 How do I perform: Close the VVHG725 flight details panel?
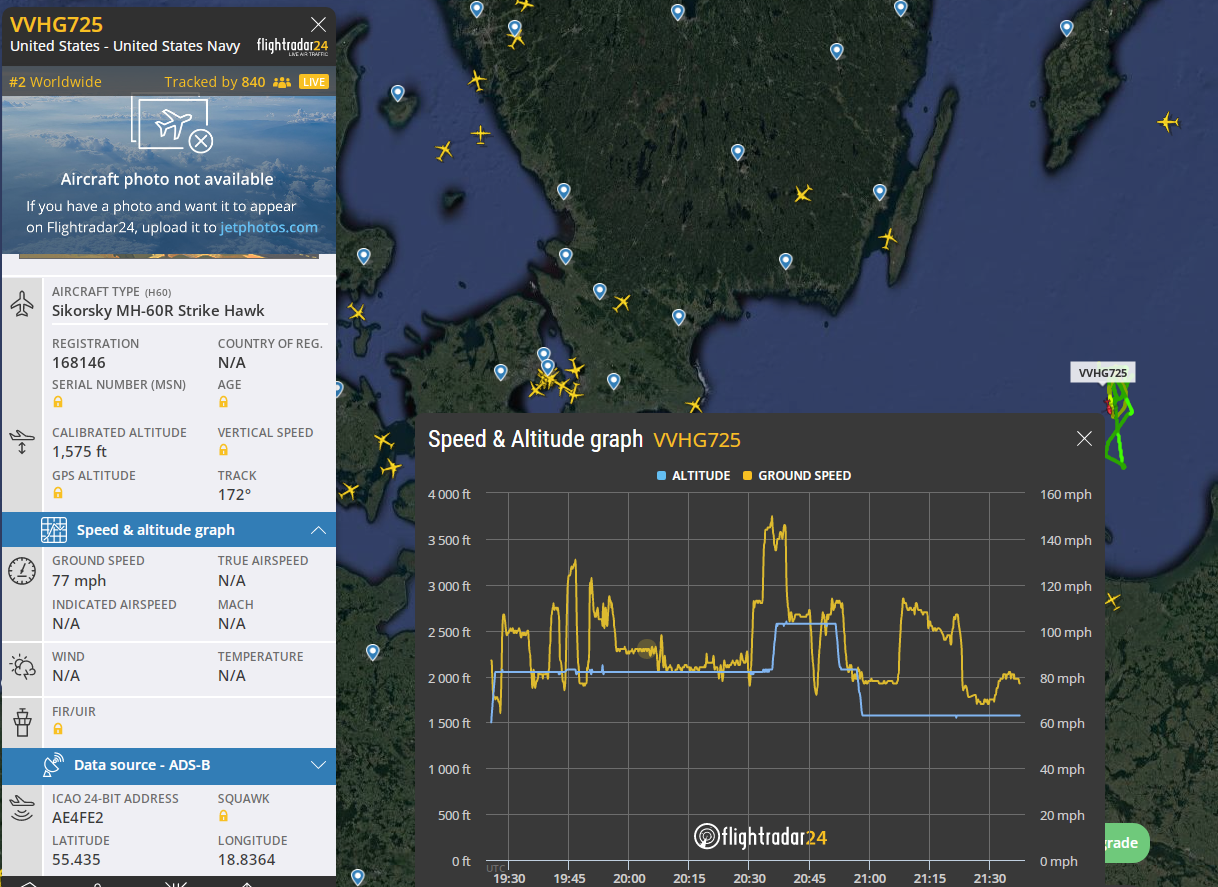point(318,24)
